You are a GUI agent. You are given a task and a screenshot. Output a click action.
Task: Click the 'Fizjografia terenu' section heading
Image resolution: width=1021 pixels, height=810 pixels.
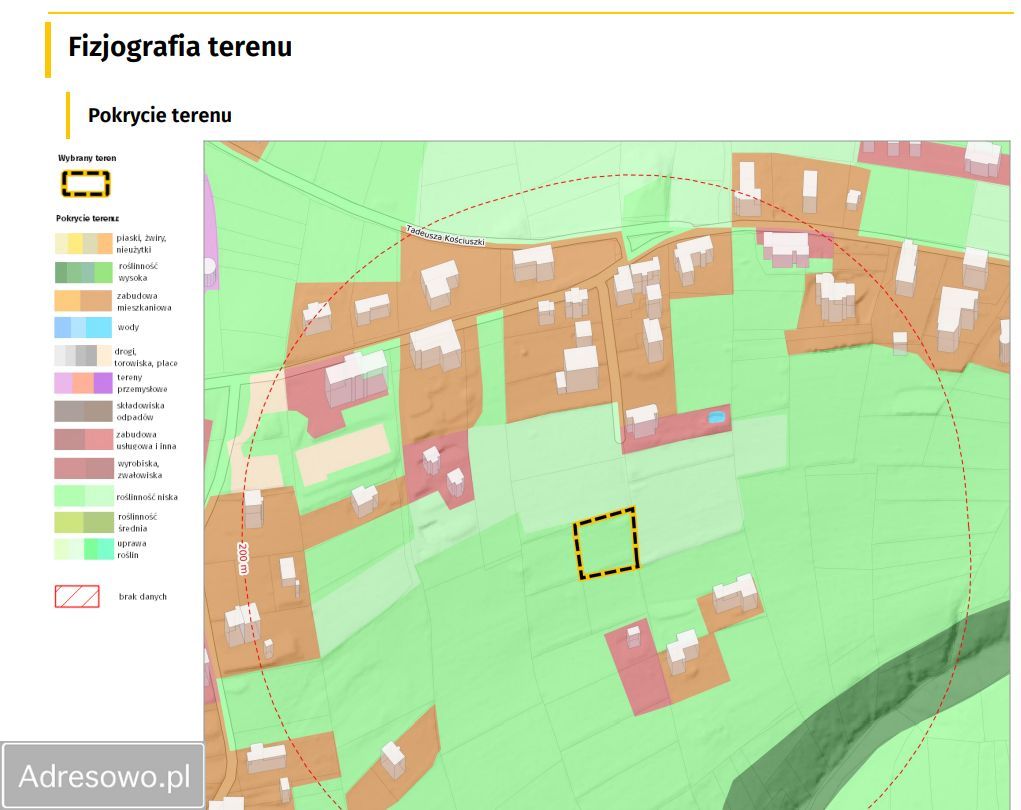180,47
